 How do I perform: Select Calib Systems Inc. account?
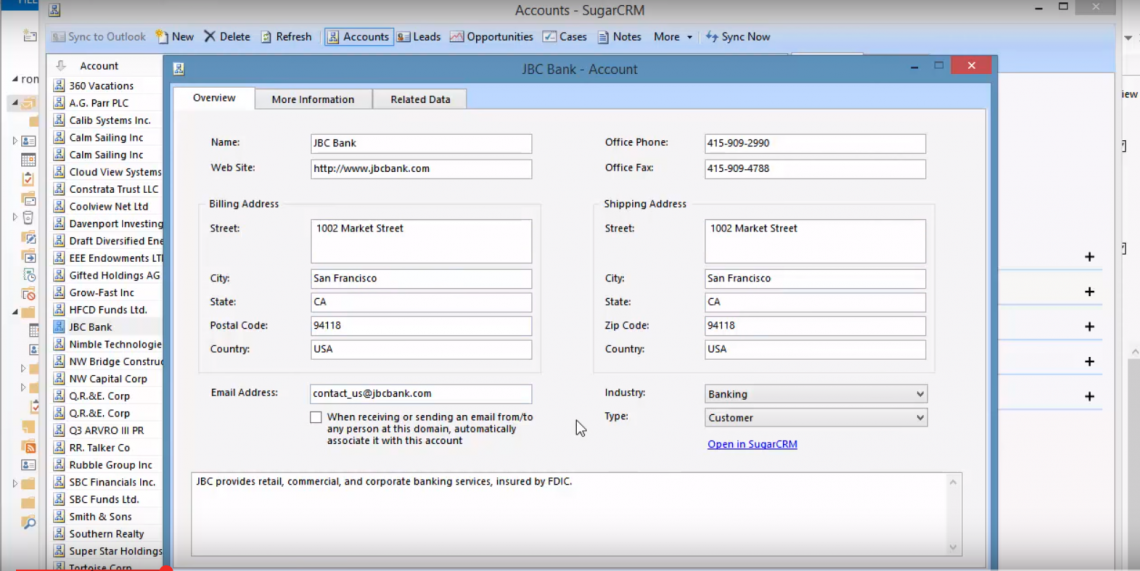110,120
